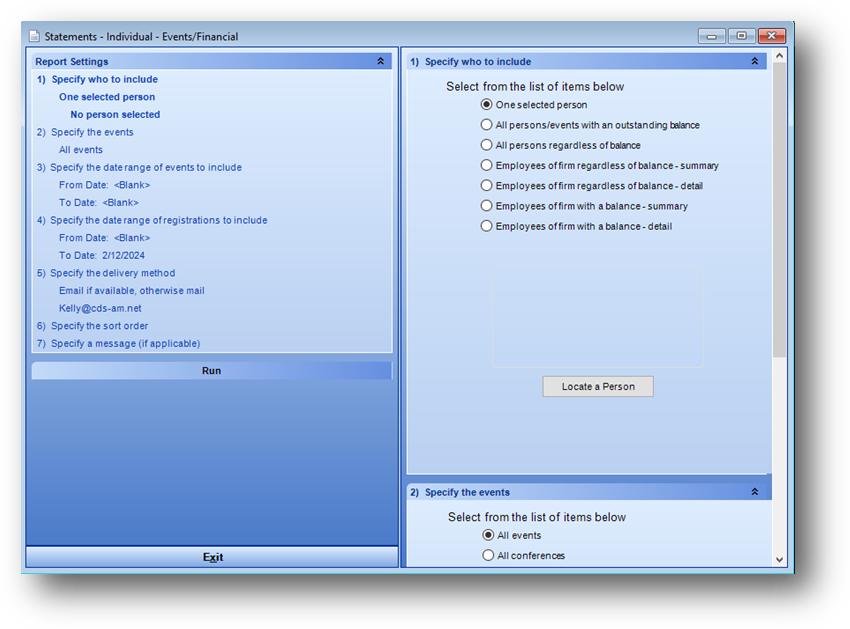Select All persons regardless of balance

coord(486,145)
